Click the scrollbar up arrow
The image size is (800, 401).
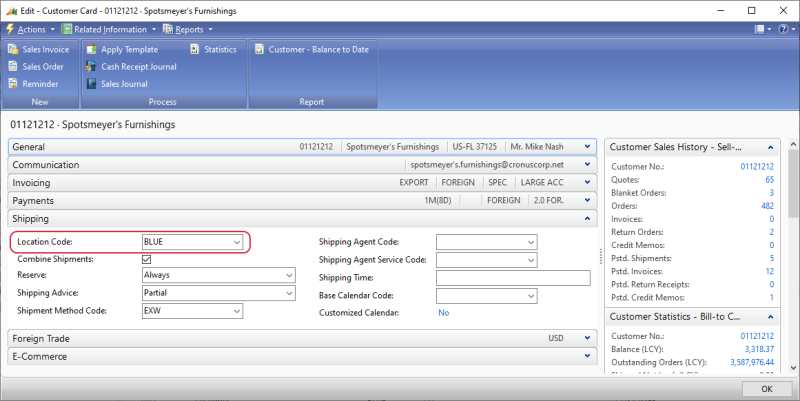point(793,144)
